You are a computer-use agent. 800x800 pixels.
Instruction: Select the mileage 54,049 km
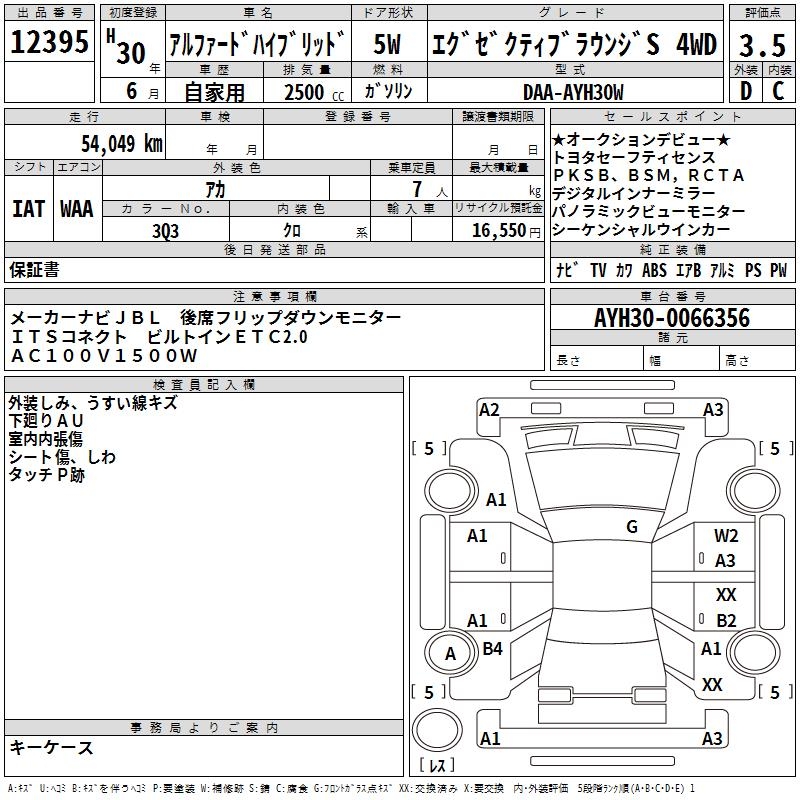tap(122, 144)
